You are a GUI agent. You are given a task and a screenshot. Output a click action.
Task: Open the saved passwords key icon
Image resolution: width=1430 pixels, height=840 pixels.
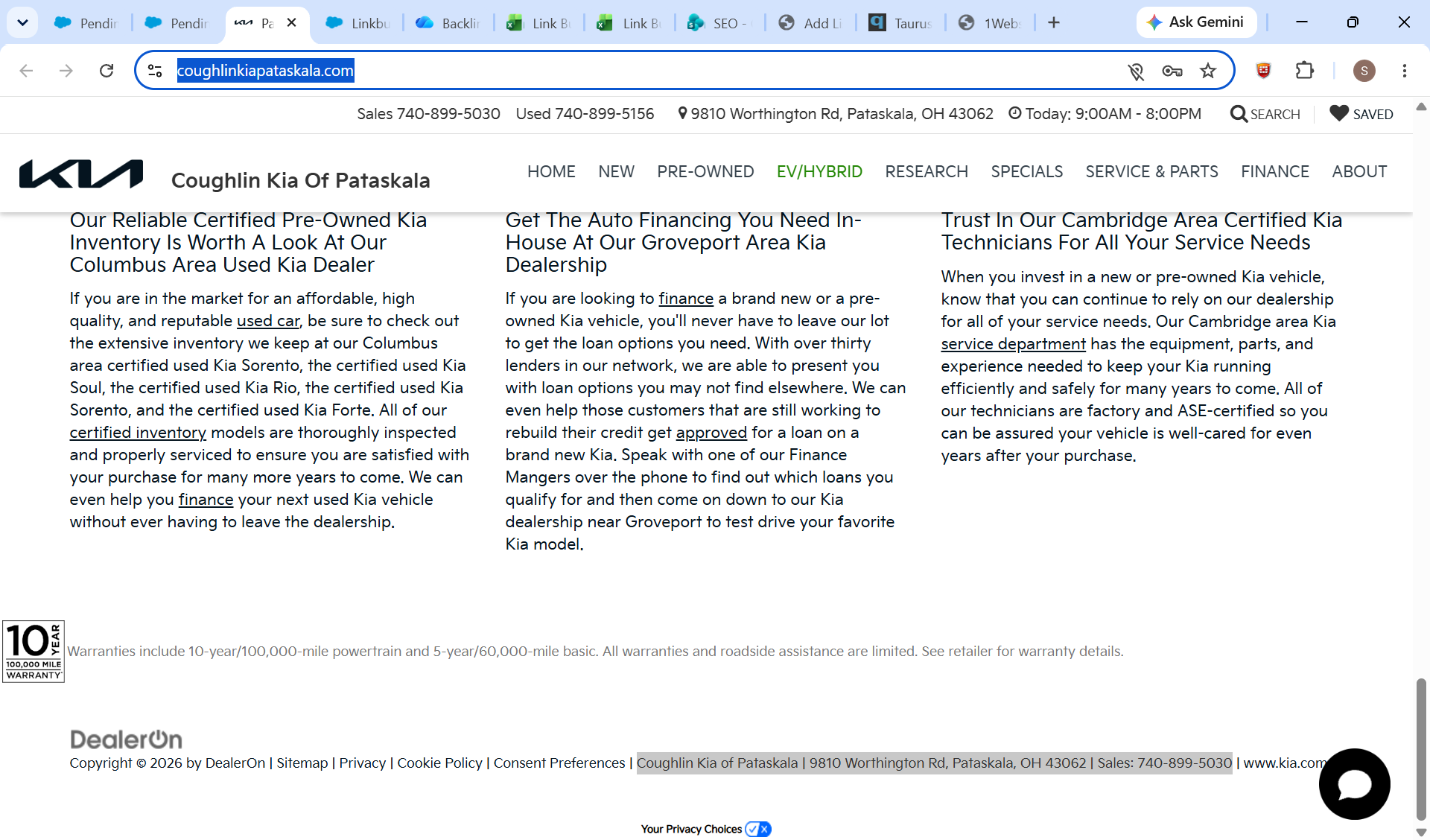pos(1172,71)
